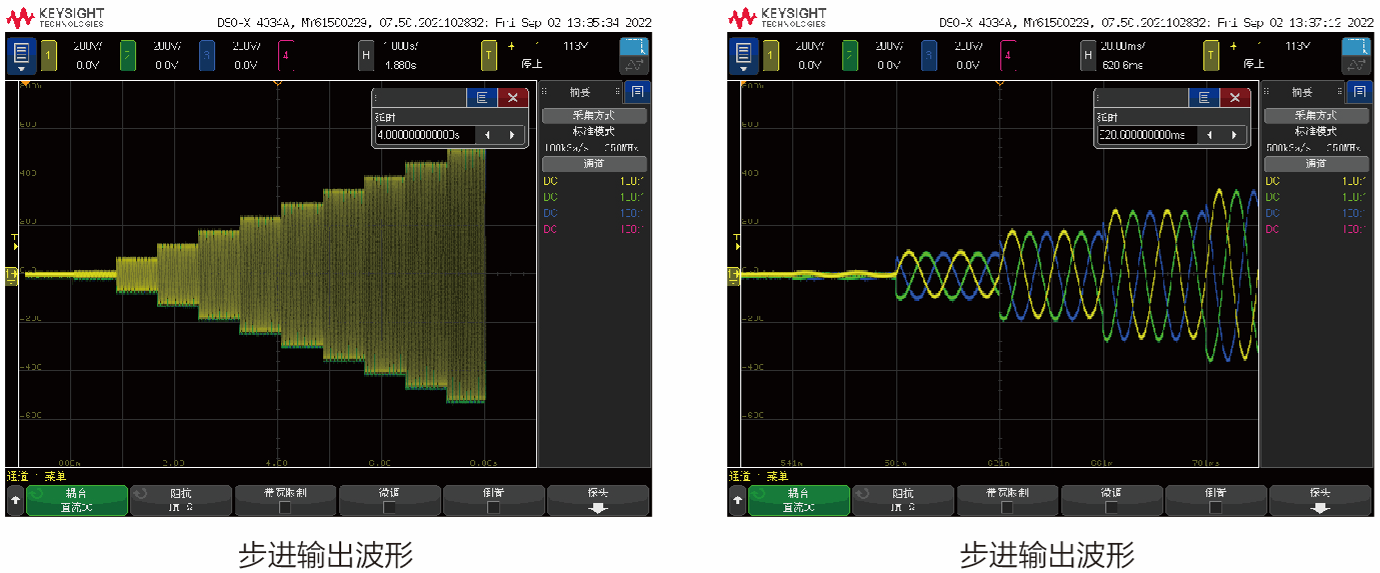Select pink channel 4 badge on right scope

(x=1007, y=56)
